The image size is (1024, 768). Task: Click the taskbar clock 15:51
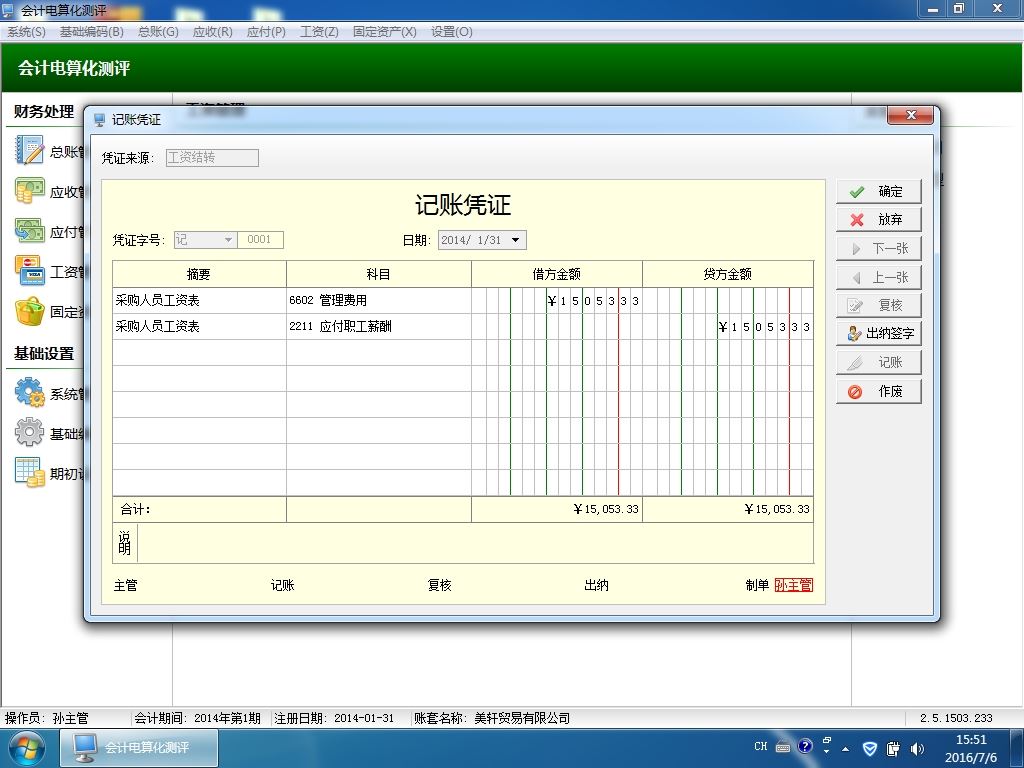(x=971, y=740)
